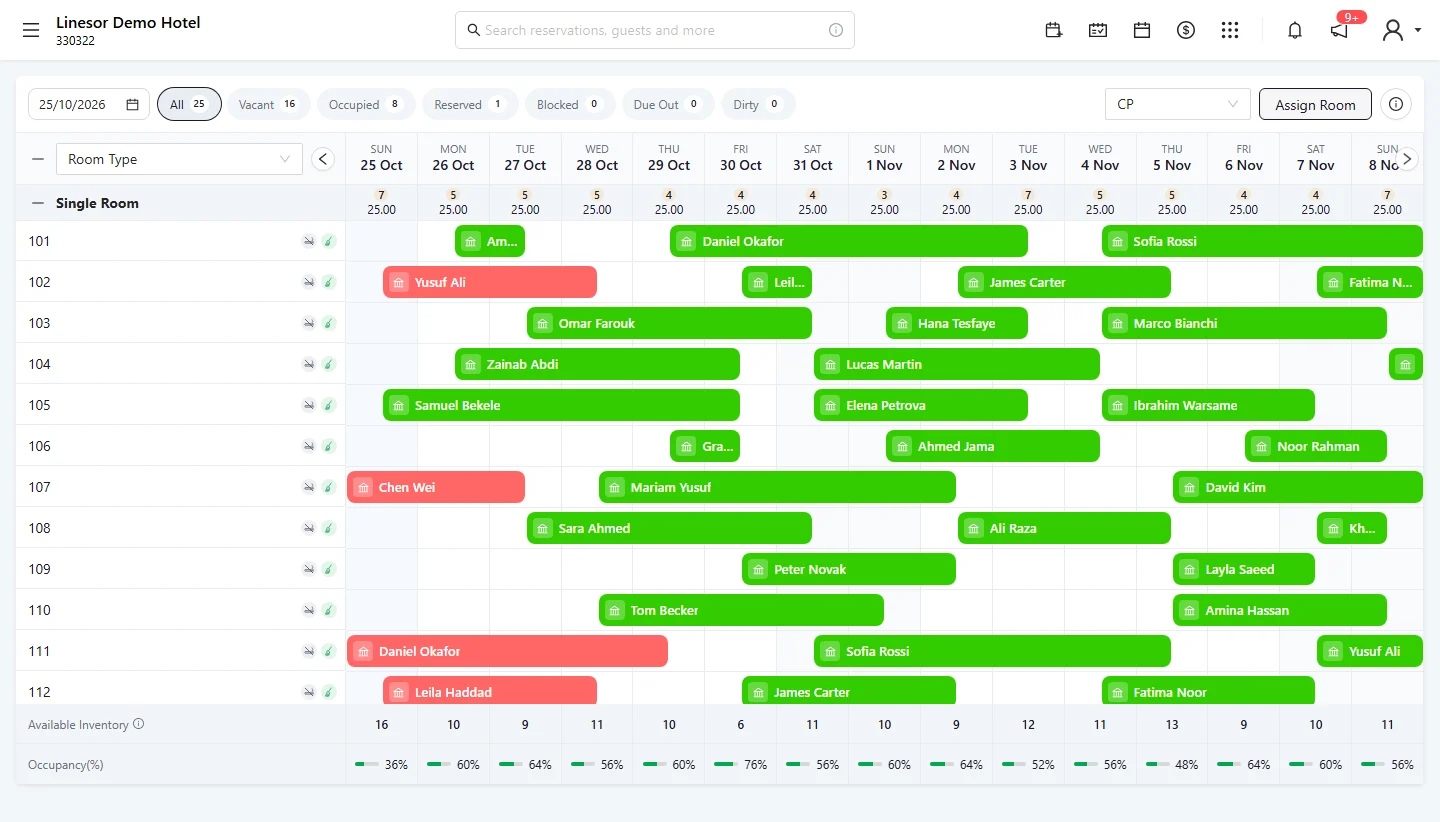Image resolution: width=1440 pixels, height=822 pixels.
Task: Toggle the Vacant rooms filter
Action: click(268, 104)
